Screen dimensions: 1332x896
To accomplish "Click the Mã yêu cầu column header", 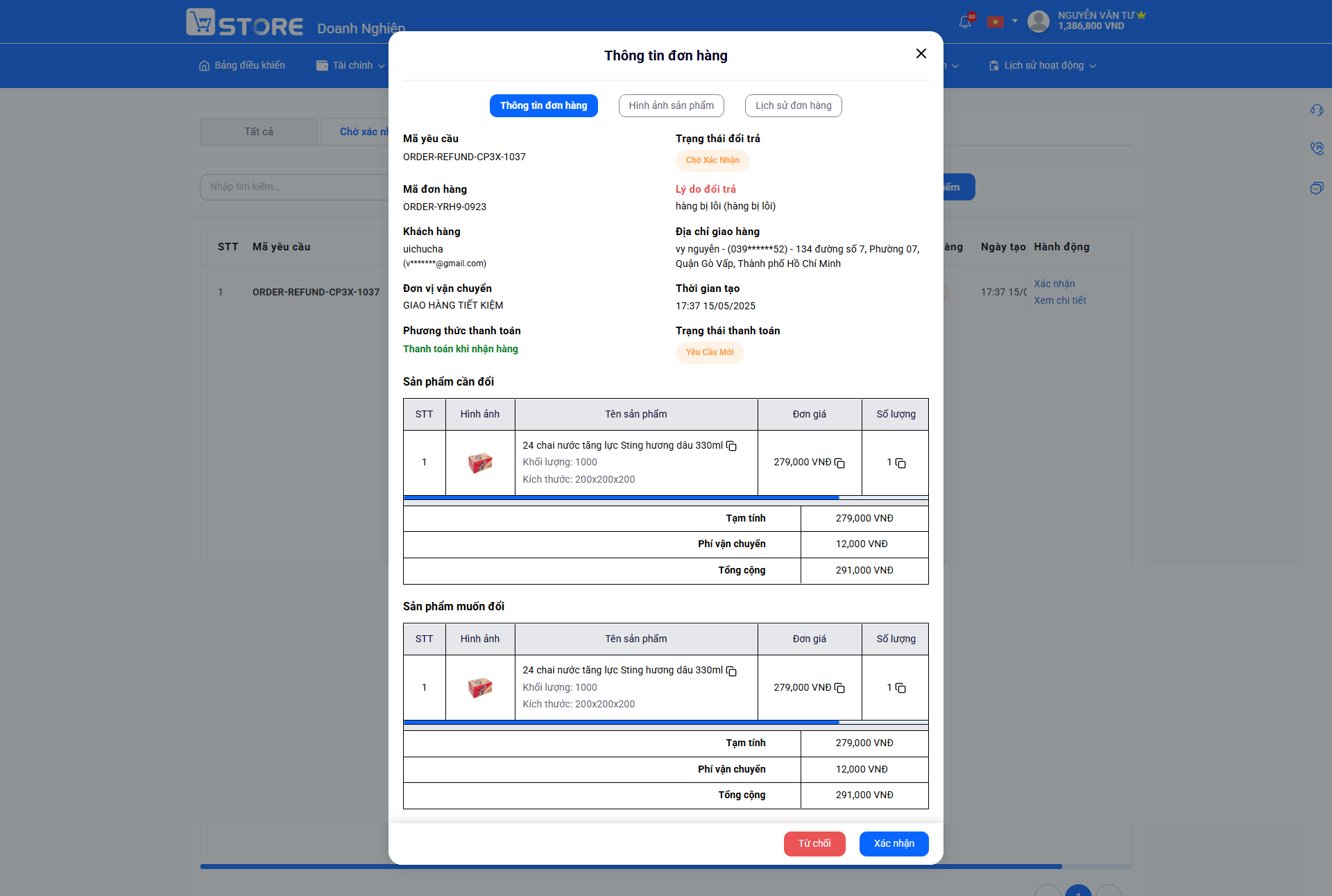I will 281,247.
